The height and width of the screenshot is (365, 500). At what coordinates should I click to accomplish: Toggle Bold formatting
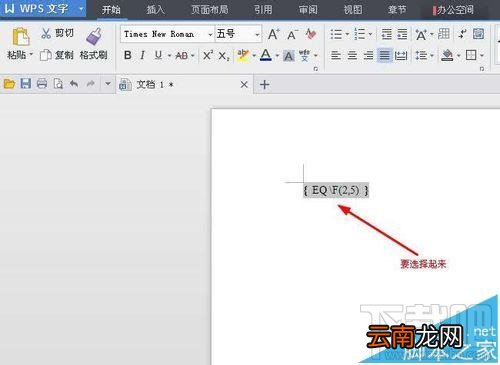pyautogui.click(x=127, y=55)
